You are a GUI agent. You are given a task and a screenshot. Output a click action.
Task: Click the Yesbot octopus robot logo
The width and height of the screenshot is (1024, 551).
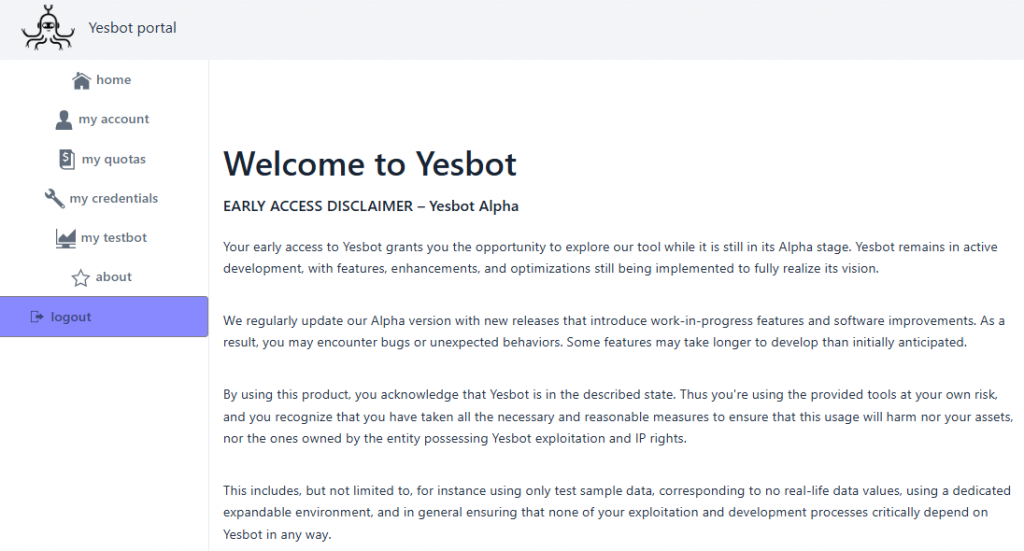click(x=48, y=27)
